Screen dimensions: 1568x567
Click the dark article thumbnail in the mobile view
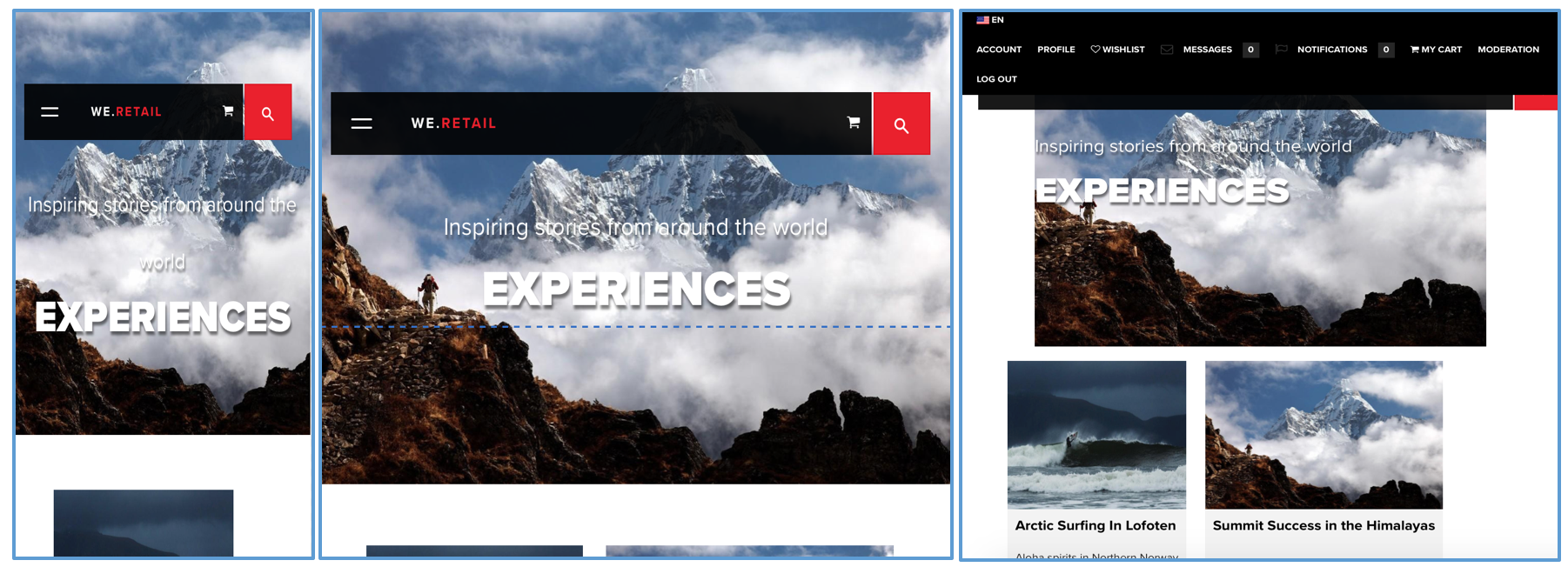tap(144, 523)
